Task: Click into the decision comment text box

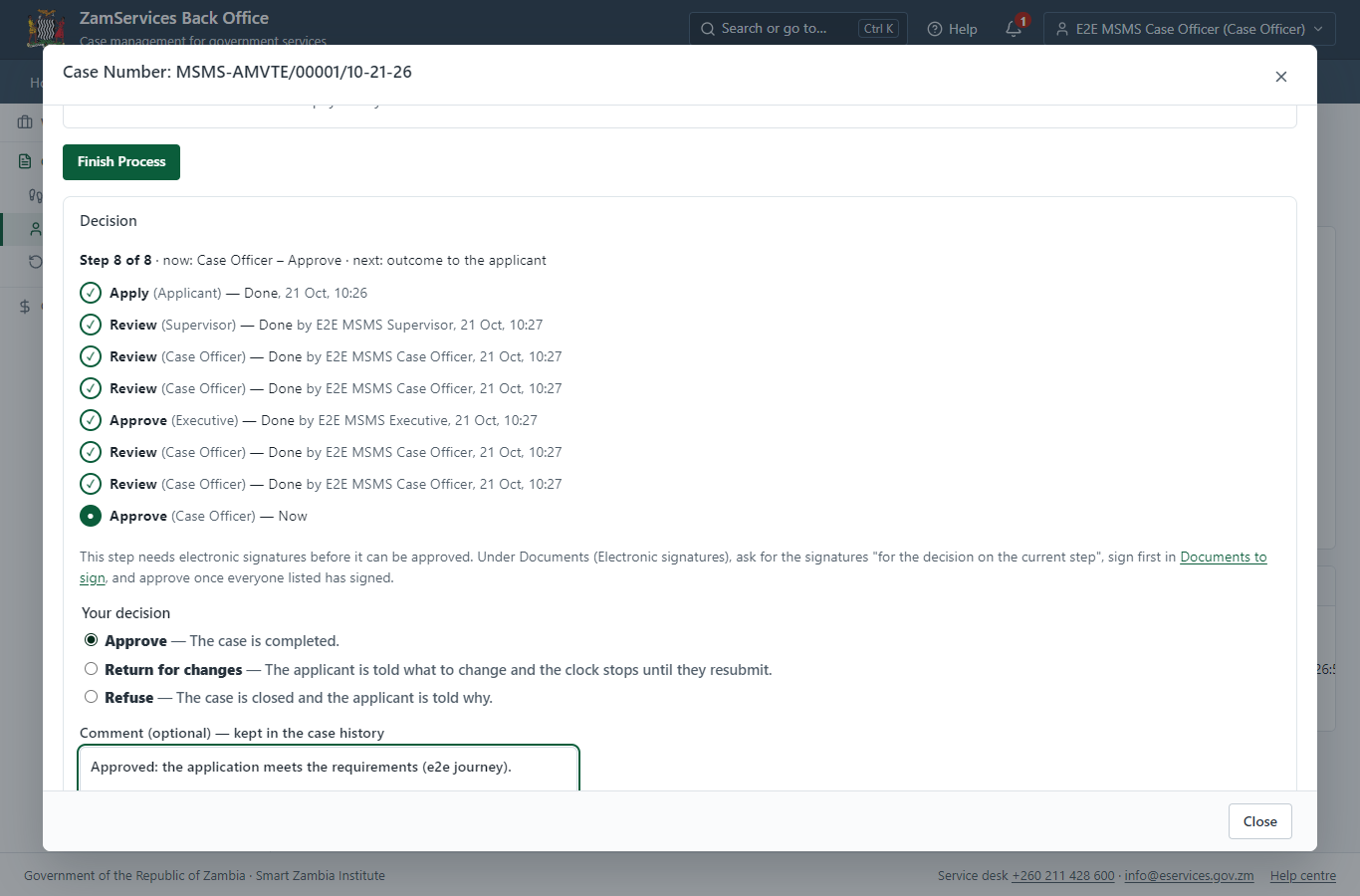Action: 329,769
